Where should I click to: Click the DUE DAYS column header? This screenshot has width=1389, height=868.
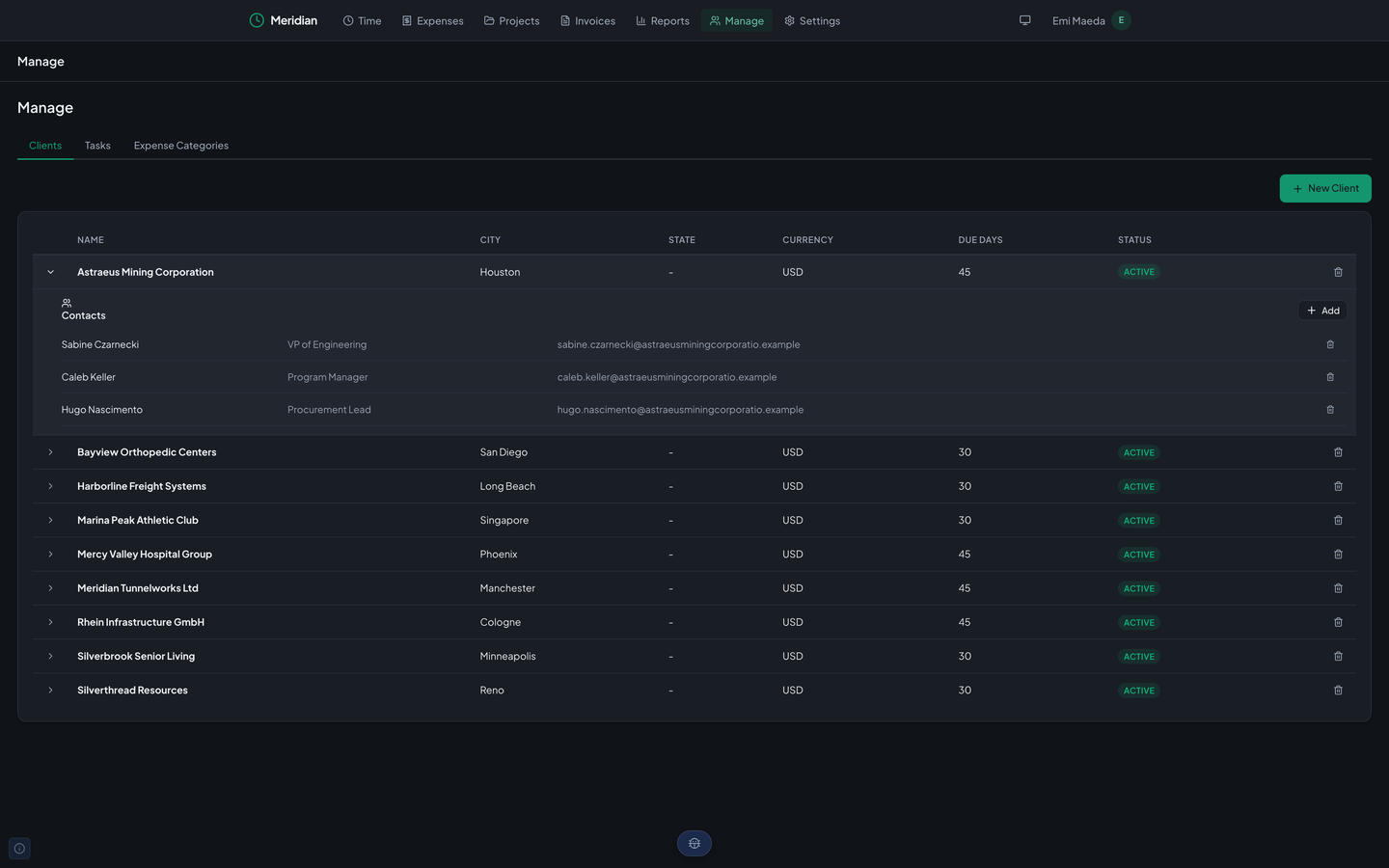coord(980,240)
